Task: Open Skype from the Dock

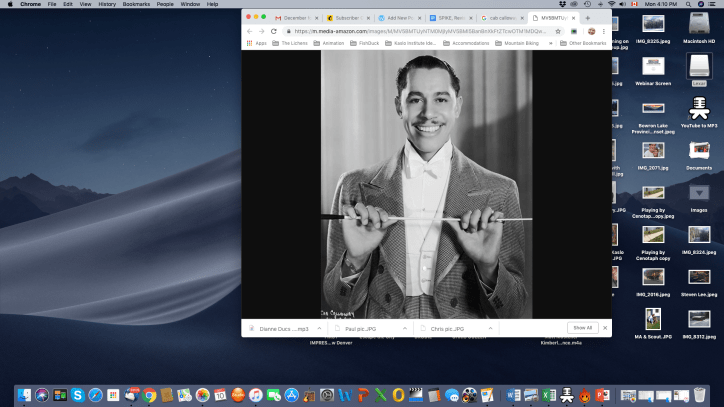Action: (x=77, y=395)
